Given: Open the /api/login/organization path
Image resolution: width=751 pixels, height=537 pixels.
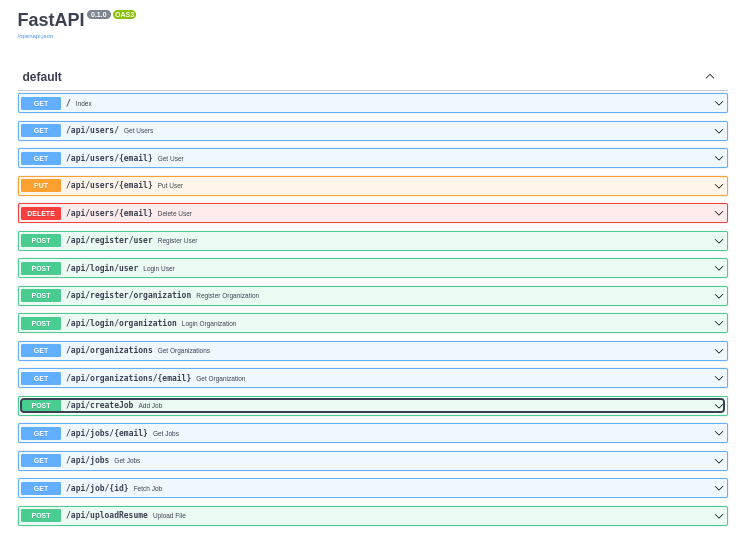Looking at the screenshot, I should pyautogui.click(x=121, y=323).
